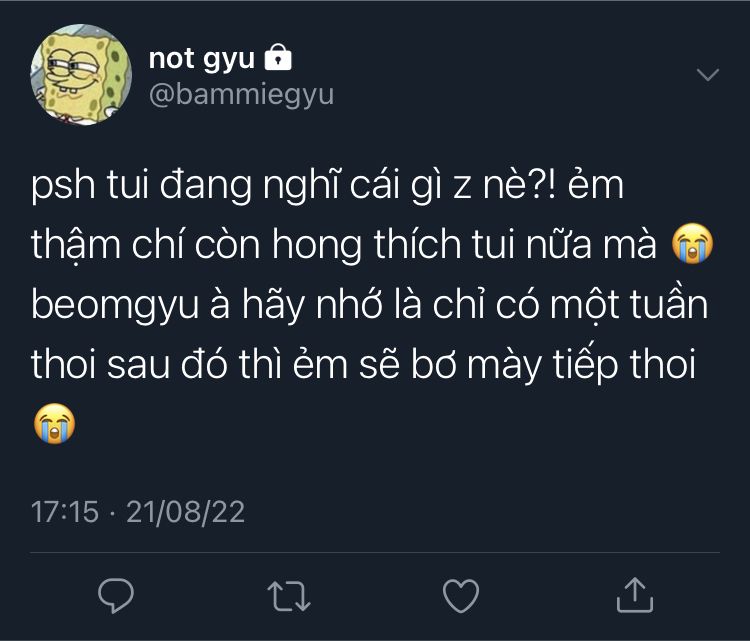Visit the @bammiegyu handle link
This screenshot has height=641, width=750.
click(242, 95)
